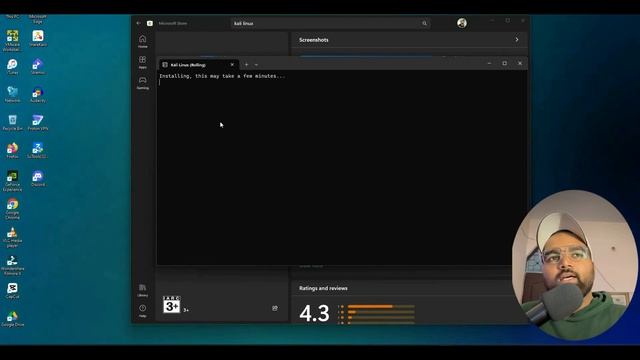Open Wondershare Filmora desktop shortcut
This screenshot has height=360, width=640.
click(12, 265)
